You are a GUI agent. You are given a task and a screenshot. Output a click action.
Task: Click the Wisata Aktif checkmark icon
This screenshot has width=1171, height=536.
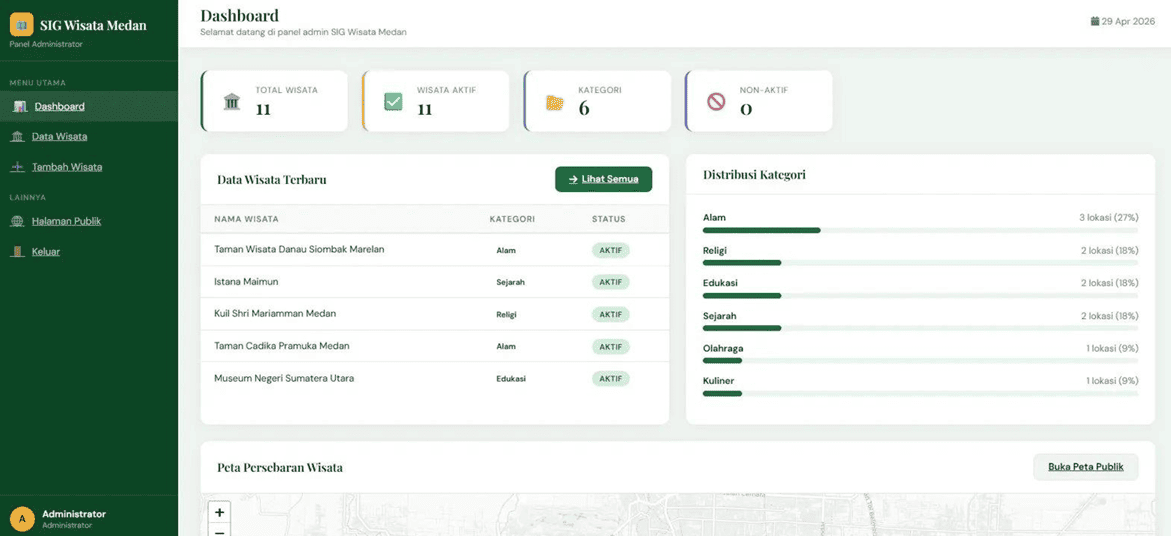tap(393, 102)
